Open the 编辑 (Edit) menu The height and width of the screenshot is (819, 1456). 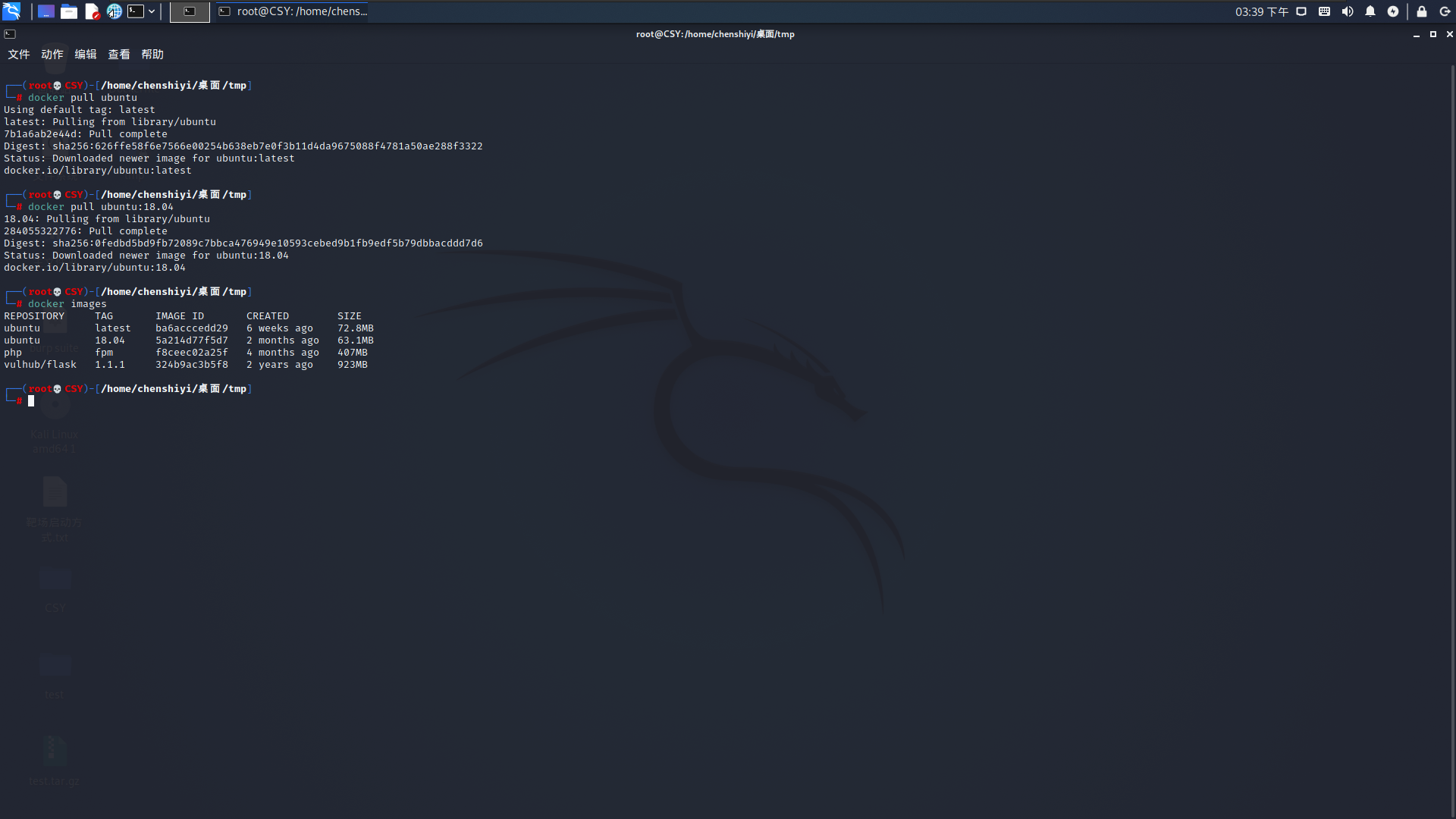click(85, 55)
